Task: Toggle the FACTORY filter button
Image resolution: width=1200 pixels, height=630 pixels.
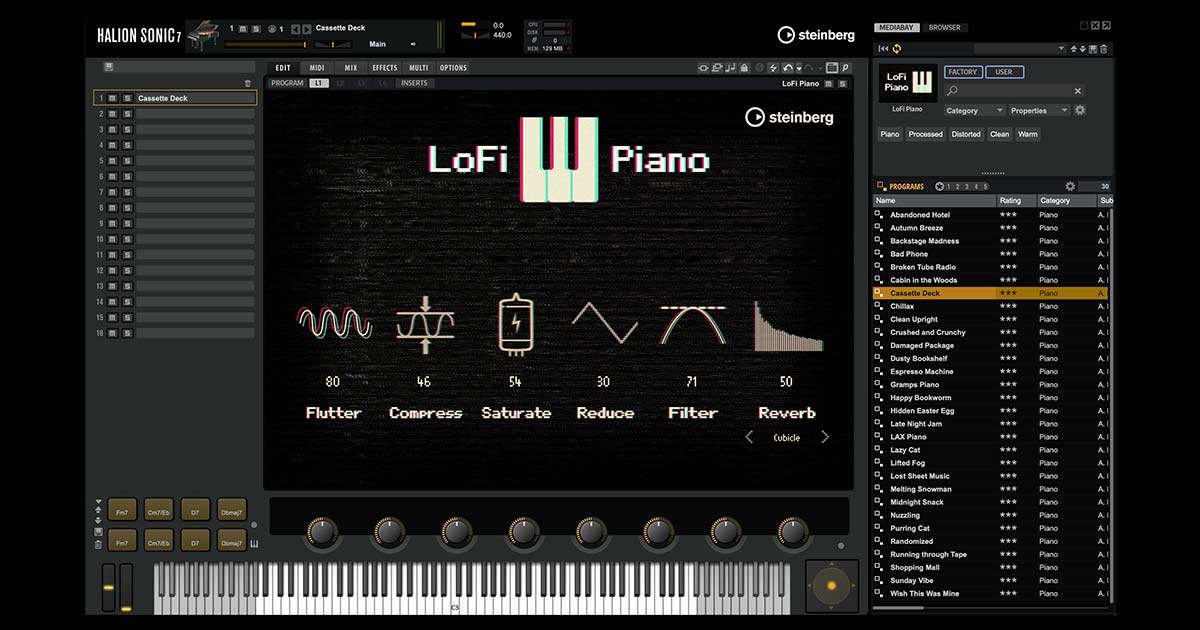Action: (962, 72)
